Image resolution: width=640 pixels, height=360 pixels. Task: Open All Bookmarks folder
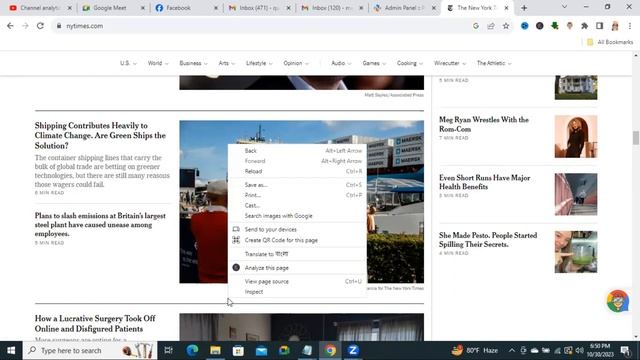(610, 42)
